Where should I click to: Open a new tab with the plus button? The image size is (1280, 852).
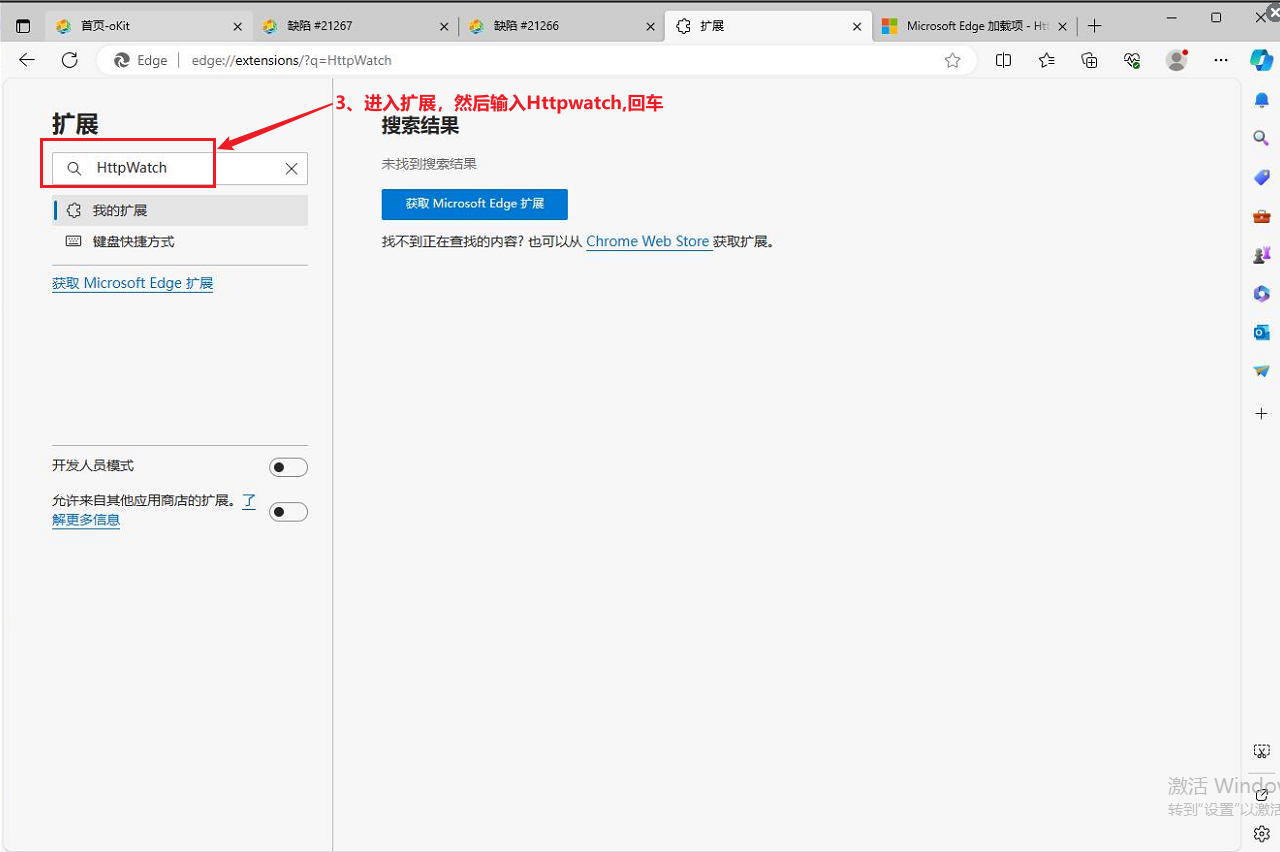pyautogui.click(x=1095, y=26)
